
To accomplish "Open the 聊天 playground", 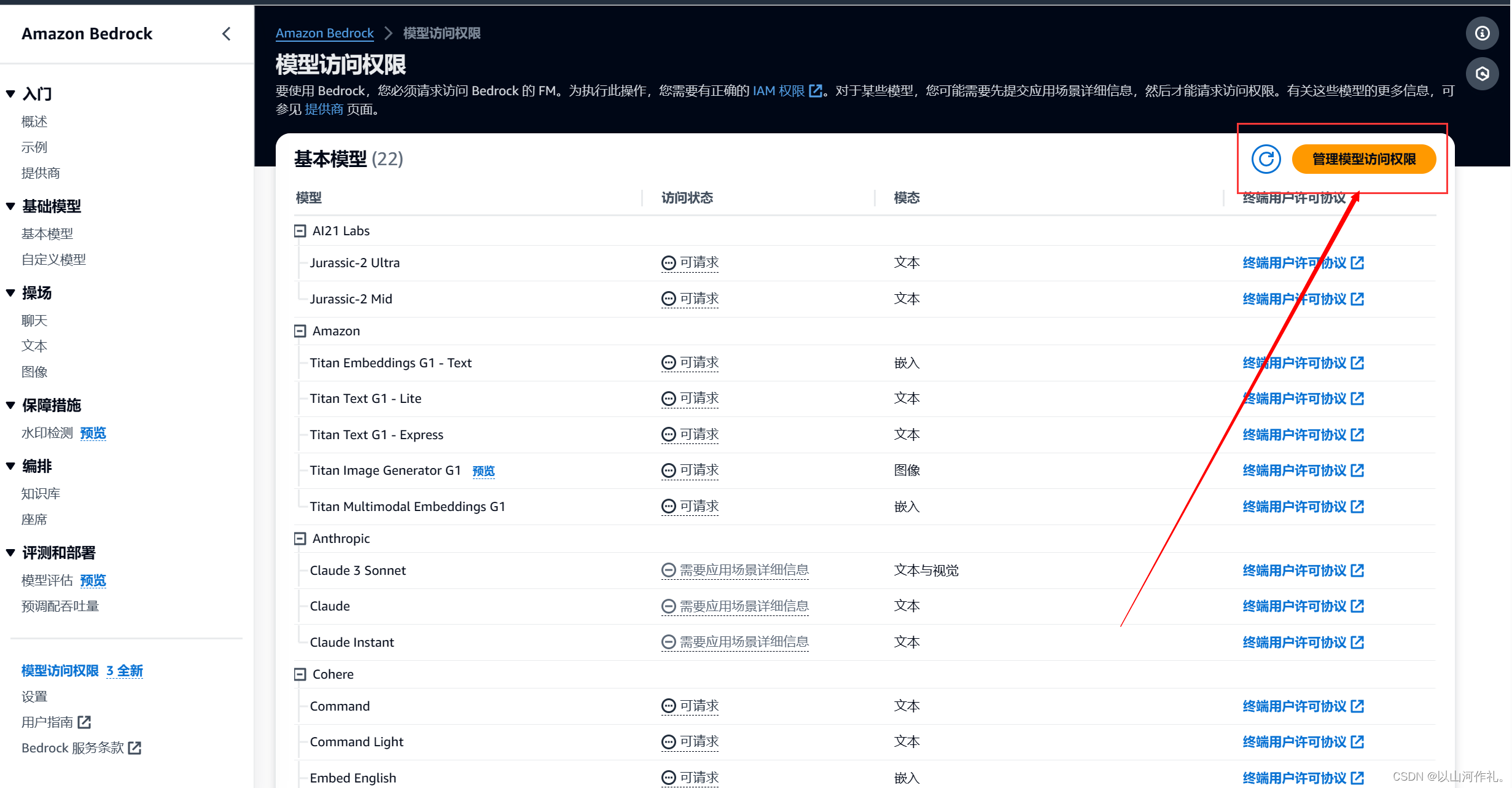I will [34, 321].
